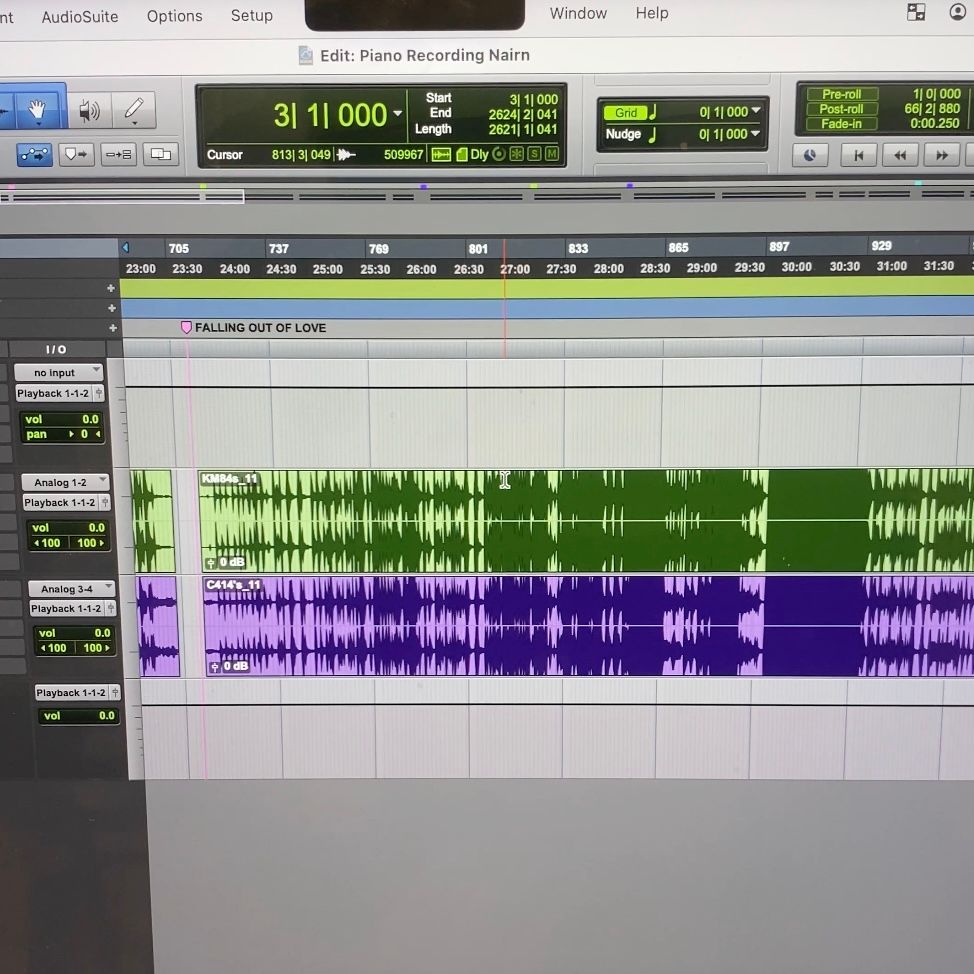This screenshot has height=974, width=974.
Task: Select the Pencil tool
Action: tap(133, 110)
